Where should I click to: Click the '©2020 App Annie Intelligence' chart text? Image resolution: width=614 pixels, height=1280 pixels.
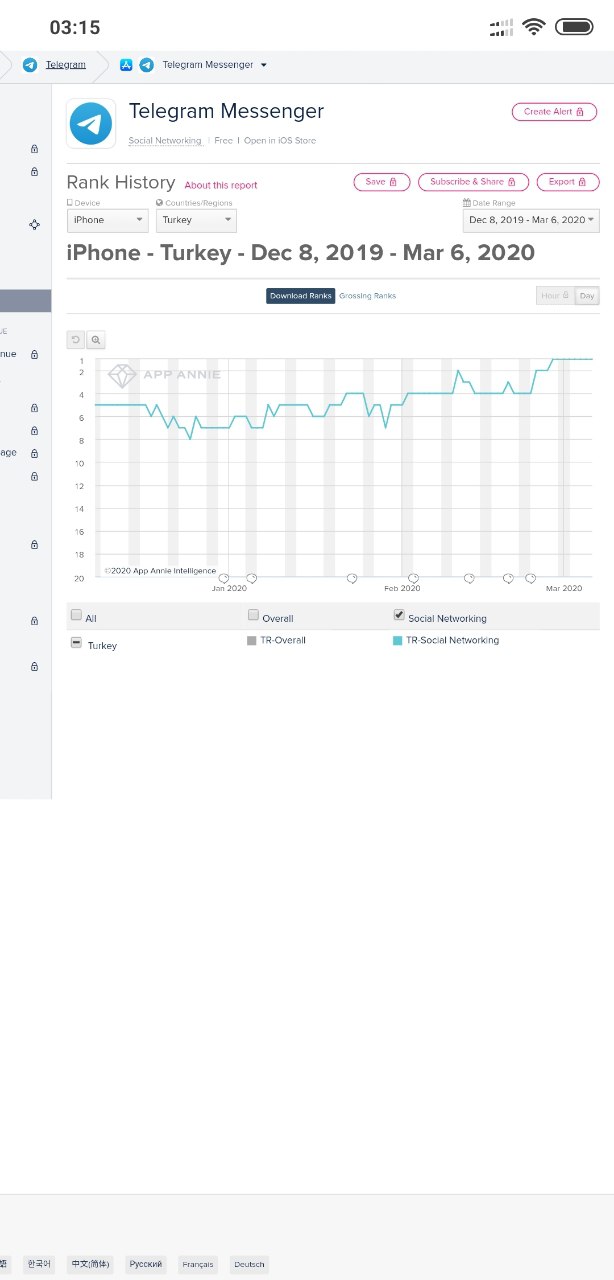[x=160, y=571]
